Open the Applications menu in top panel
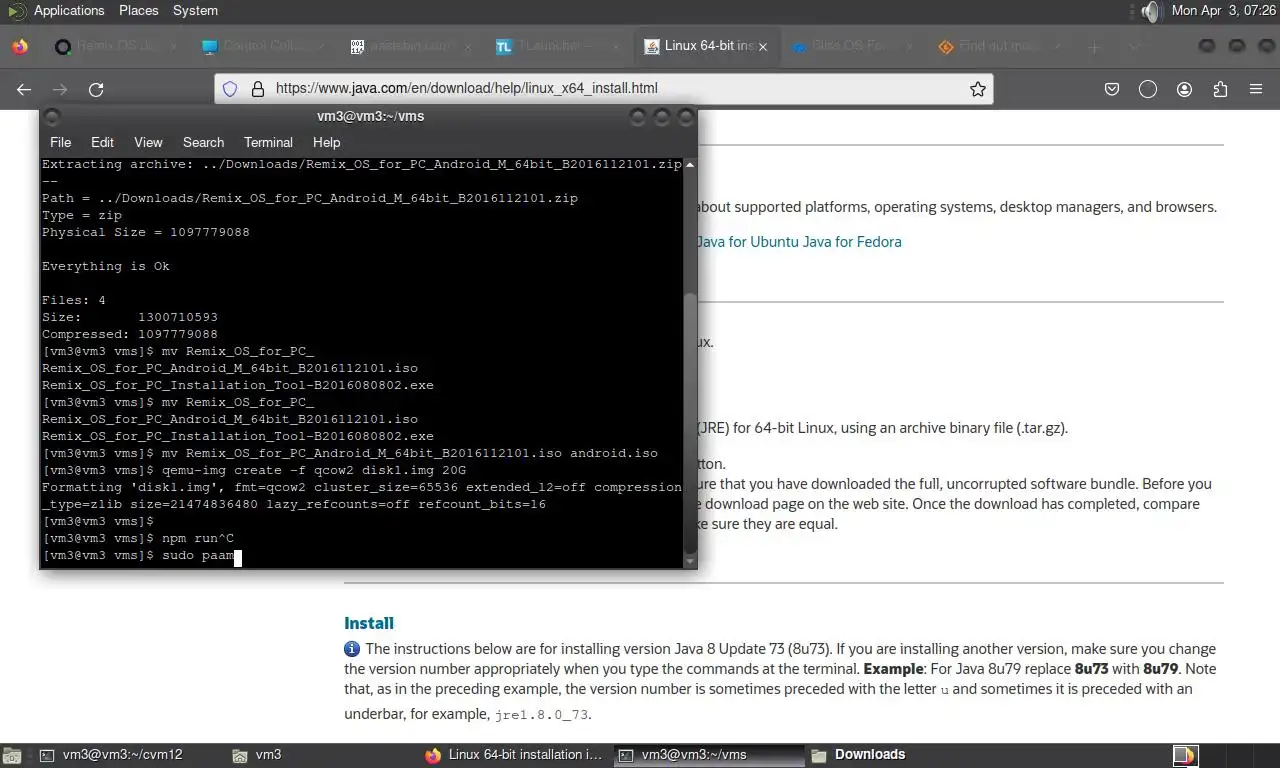Screen dimensions: 1280x768 coord(68,10)
